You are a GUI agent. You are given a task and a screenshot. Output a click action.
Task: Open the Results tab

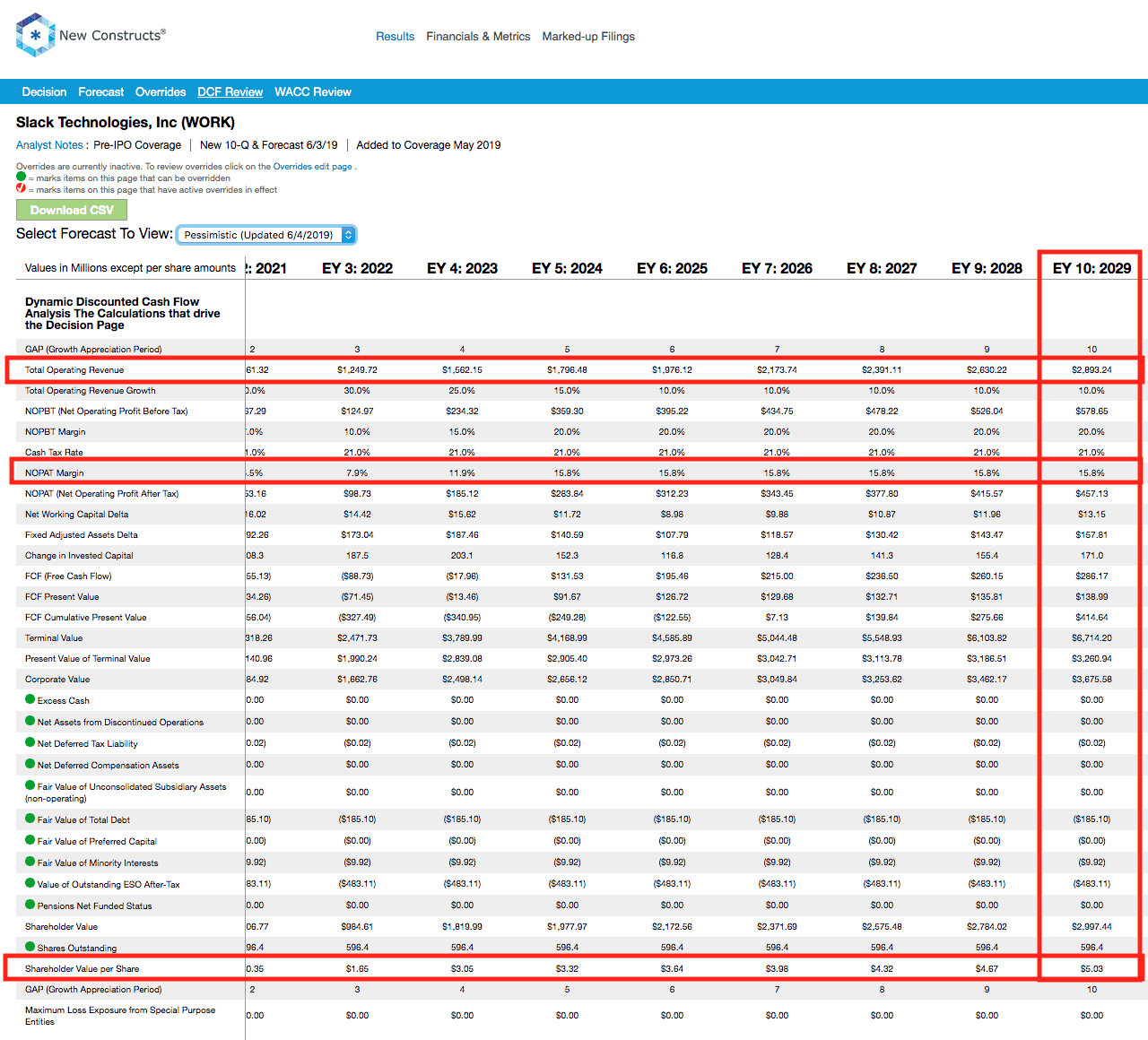click(x=395, y=37)
